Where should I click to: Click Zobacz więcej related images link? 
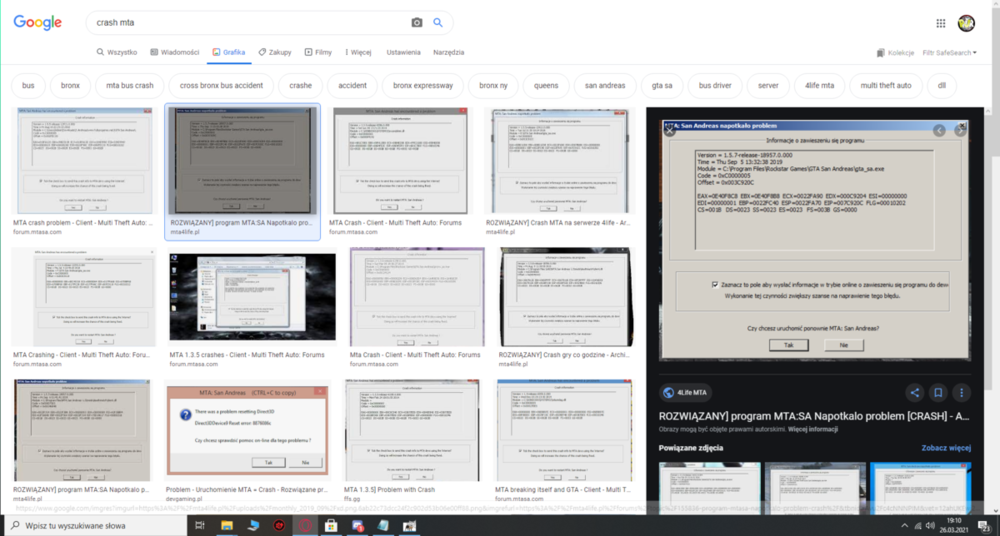pos(946,448)
